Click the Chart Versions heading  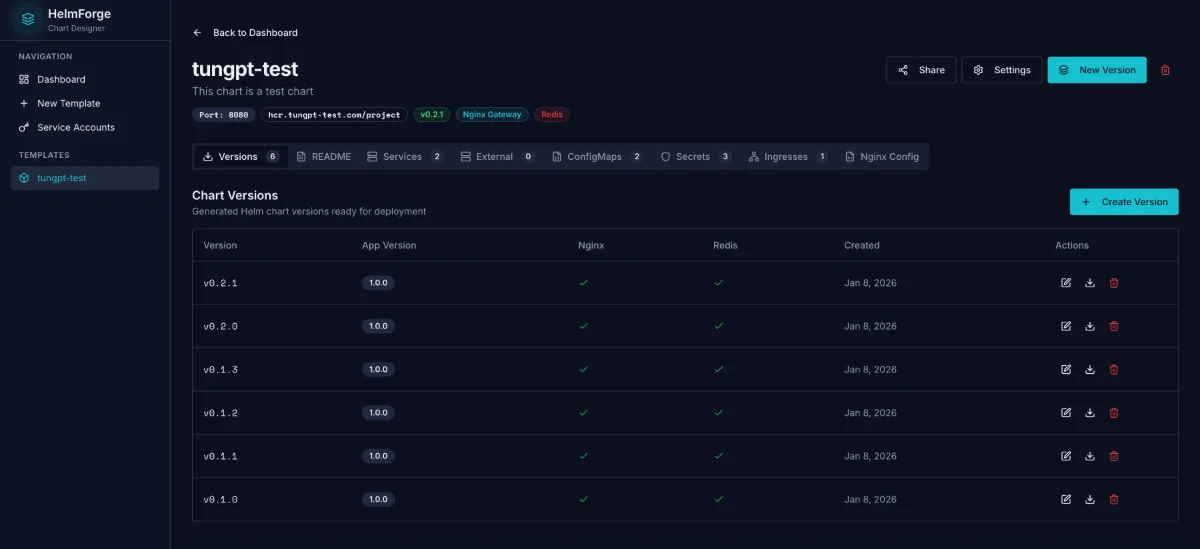click(235, 195)
